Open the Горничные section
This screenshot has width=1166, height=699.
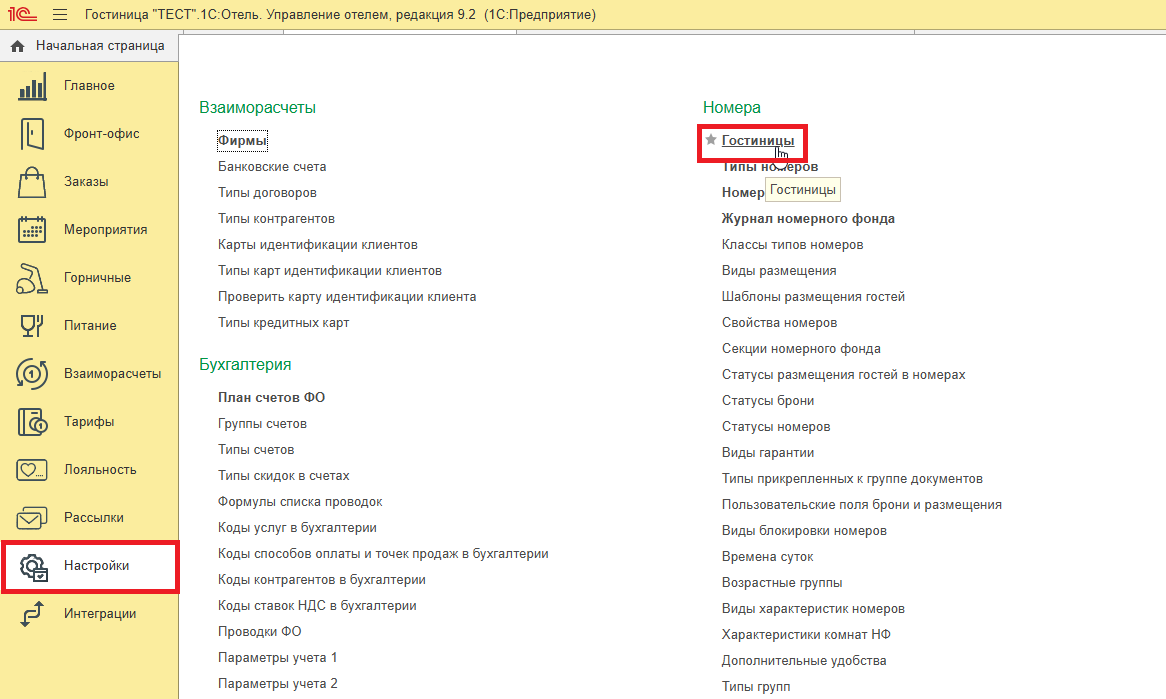(89, 278)
